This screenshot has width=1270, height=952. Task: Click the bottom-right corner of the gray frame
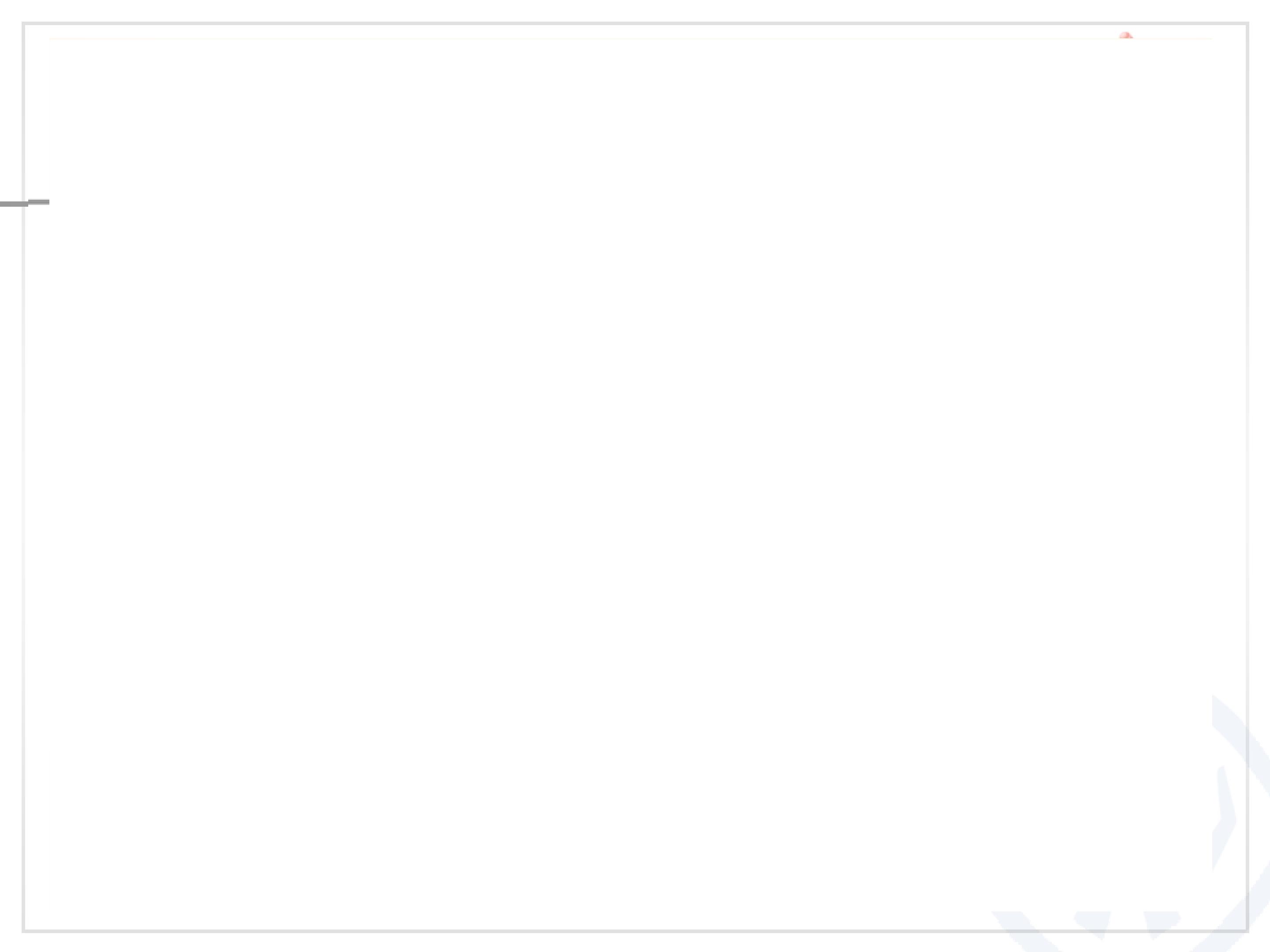[1248, 930]
